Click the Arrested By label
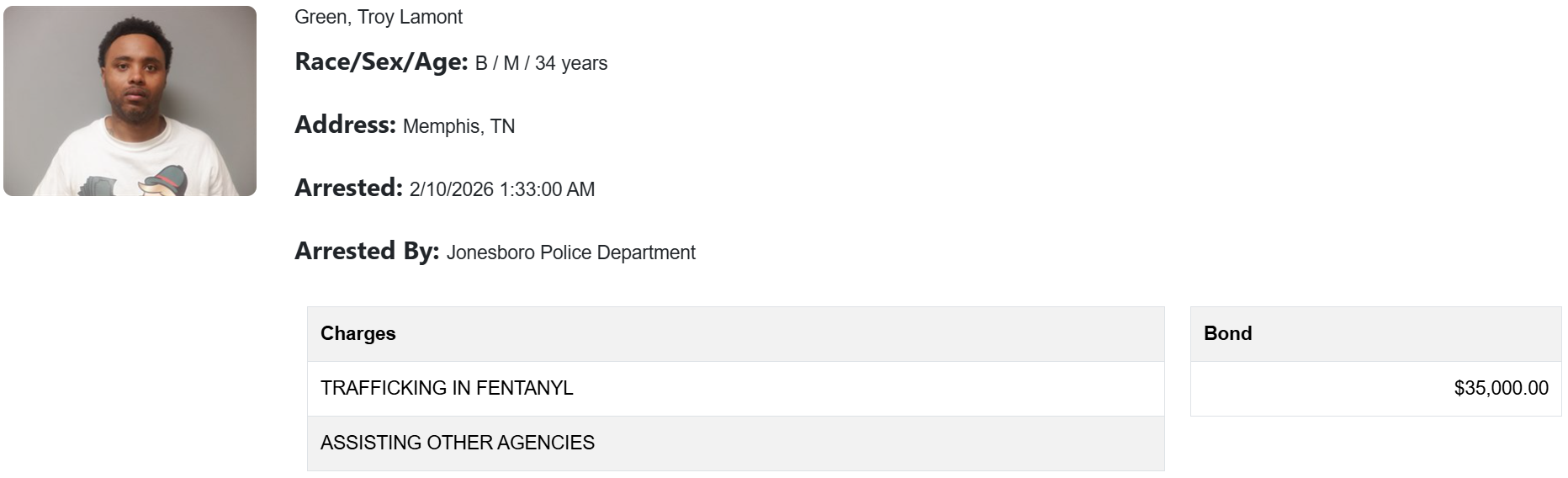 click(367, 252)
